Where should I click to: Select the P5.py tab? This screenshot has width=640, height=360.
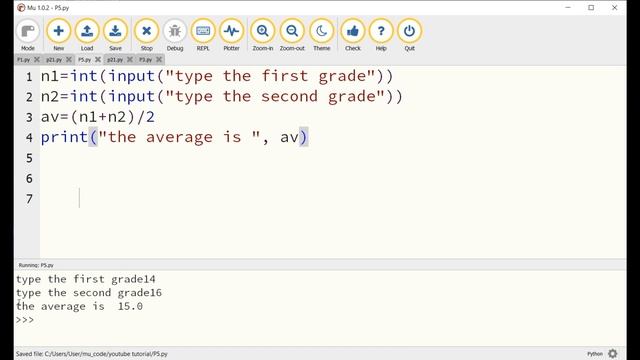coord(84,60)
